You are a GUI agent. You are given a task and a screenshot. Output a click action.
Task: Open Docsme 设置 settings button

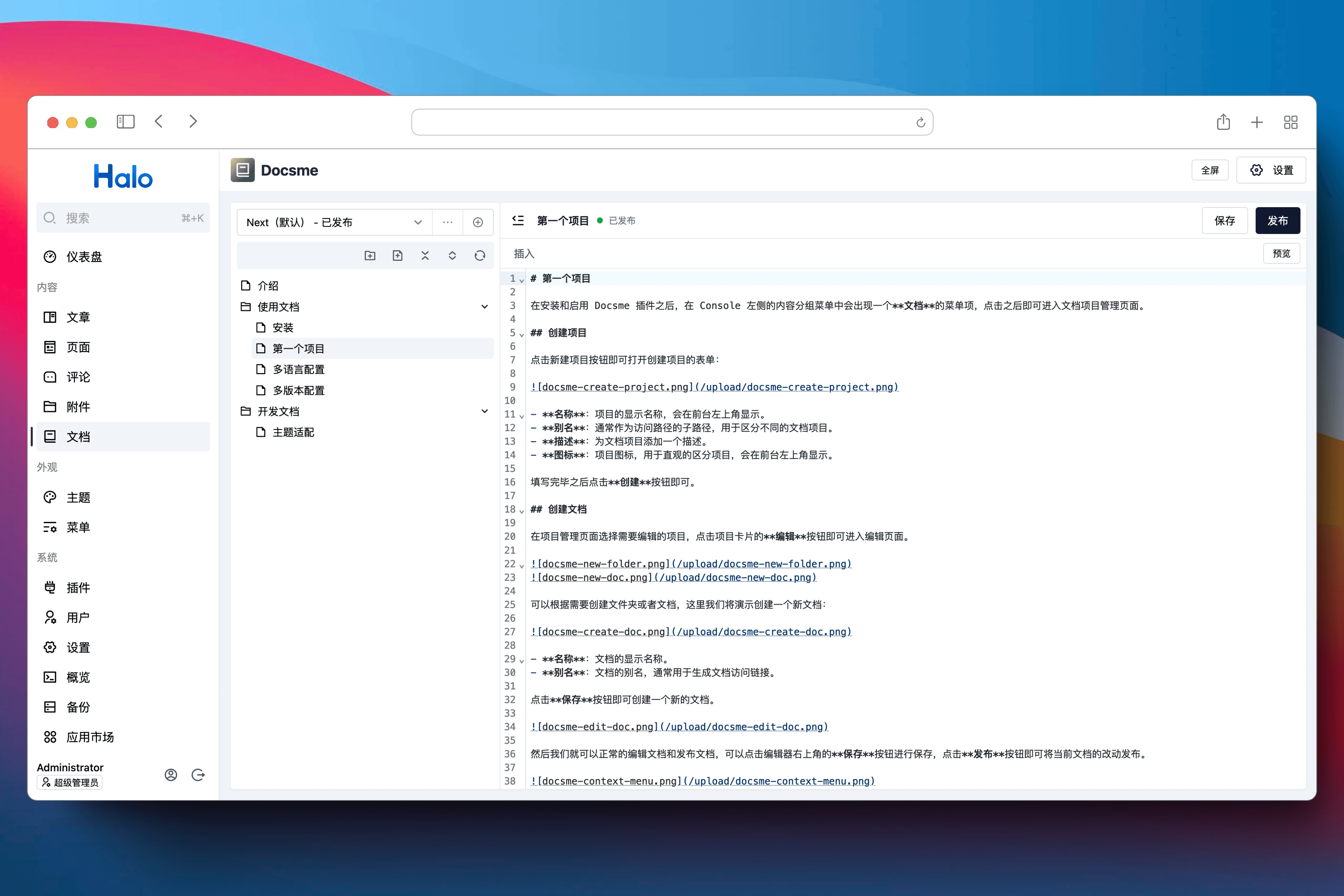[x=1272, y=170]
